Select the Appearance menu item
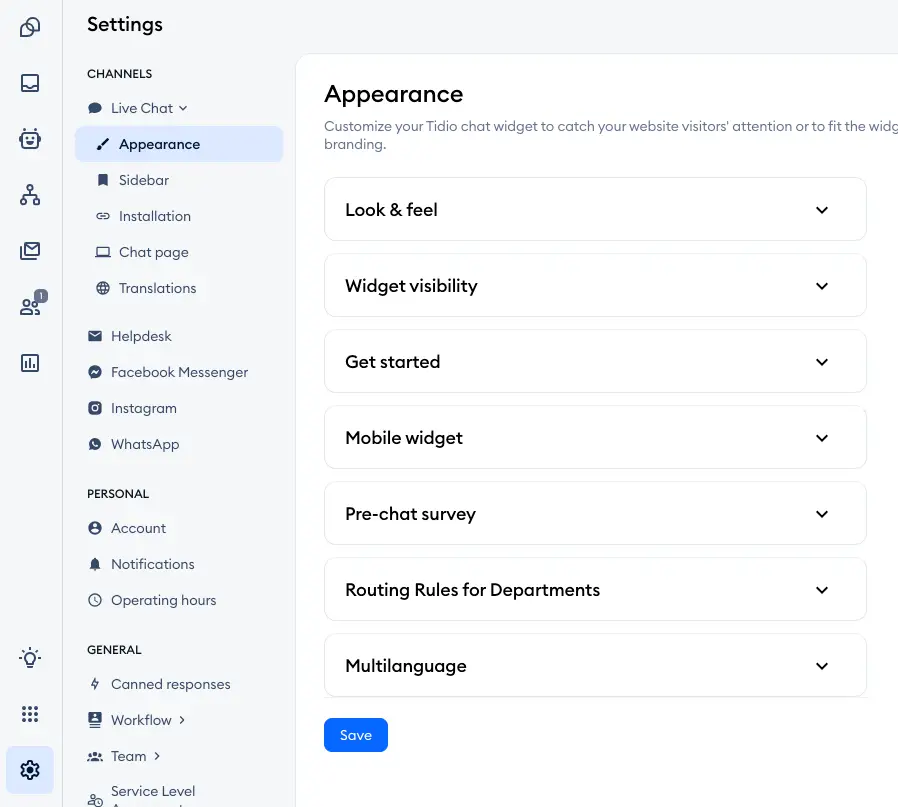The width and height of the screenshot is (898, 807). [x=179, y=144]
